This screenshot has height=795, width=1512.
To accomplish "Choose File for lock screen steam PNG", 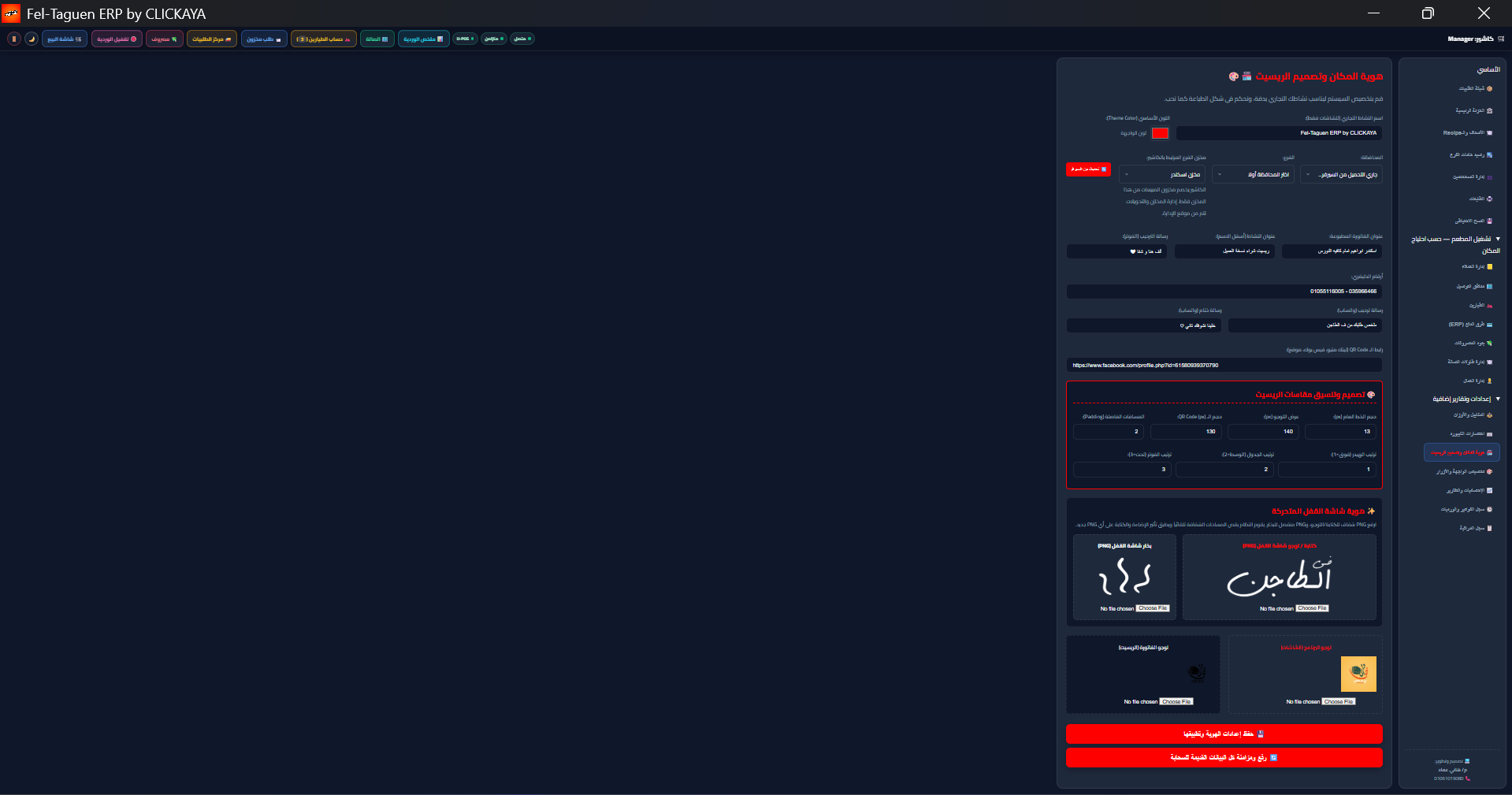I will tap(1153, 608).
